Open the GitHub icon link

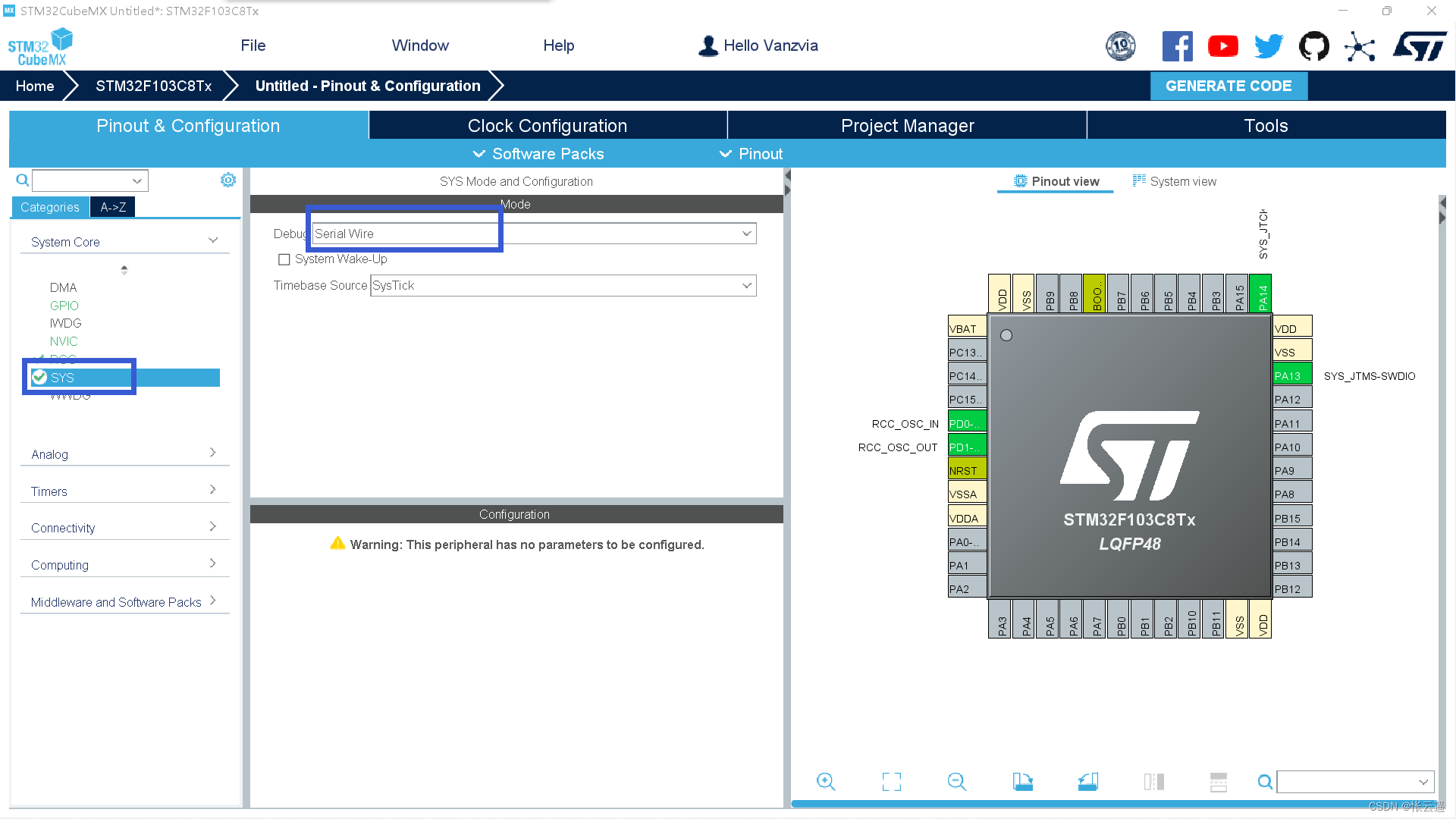1313,46
